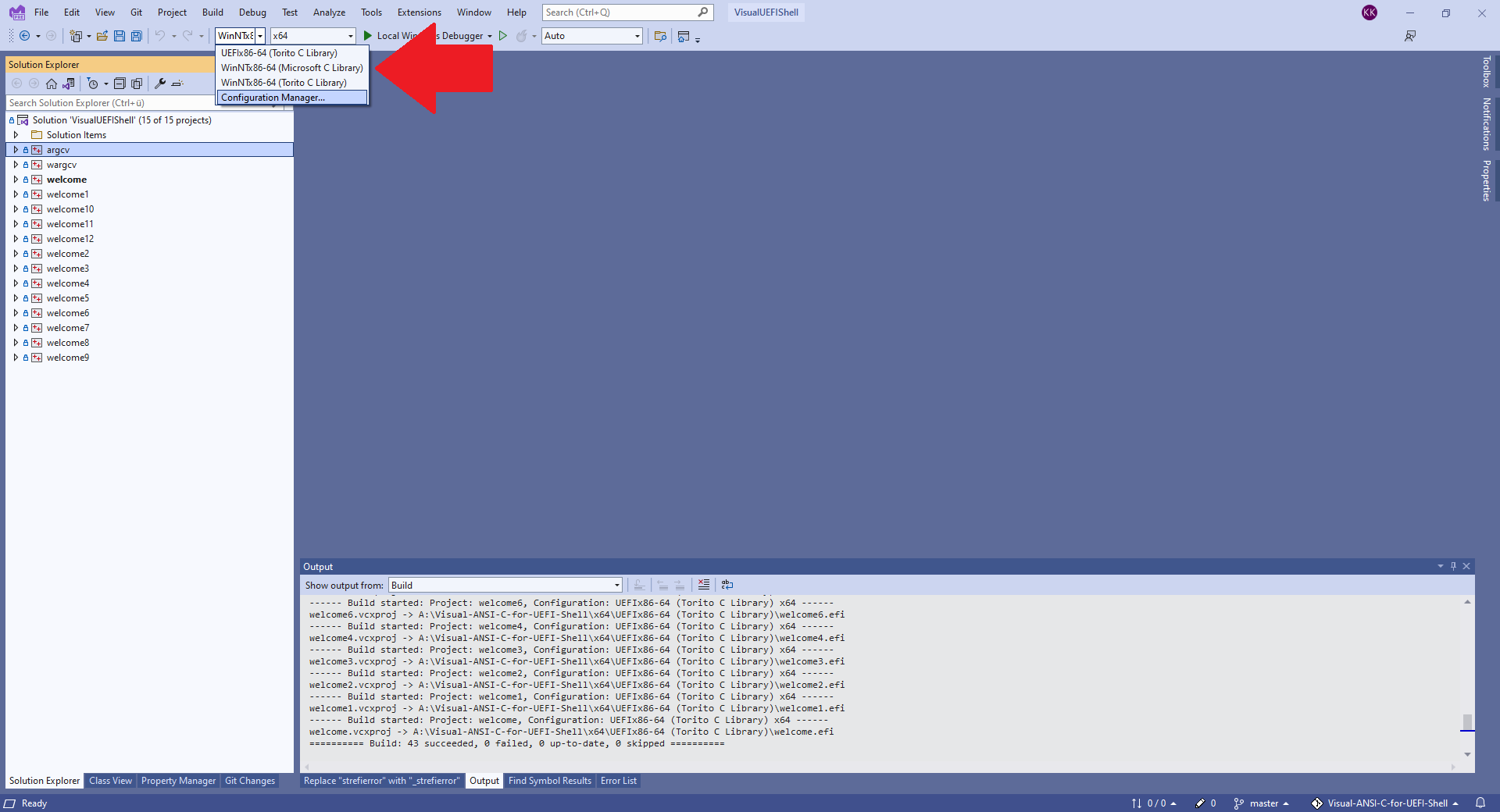Open Properties wrench icon in Solution Explorer
Image resolution: width=1500 pixels, height=812 pixels.
click(x=160, y=84)
